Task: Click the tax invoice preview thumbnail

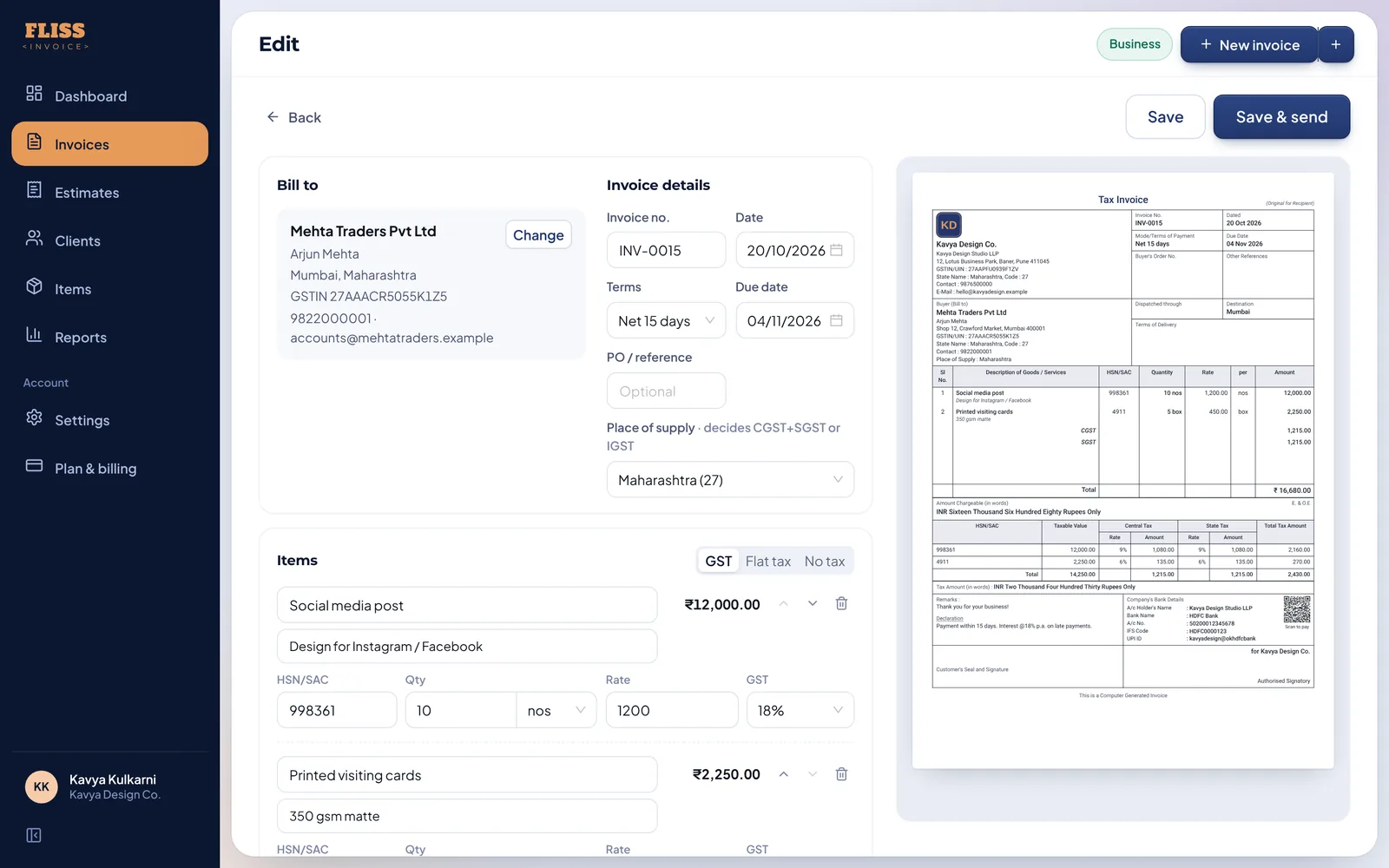Action: pyautogui.click(x=1122, y=470)
